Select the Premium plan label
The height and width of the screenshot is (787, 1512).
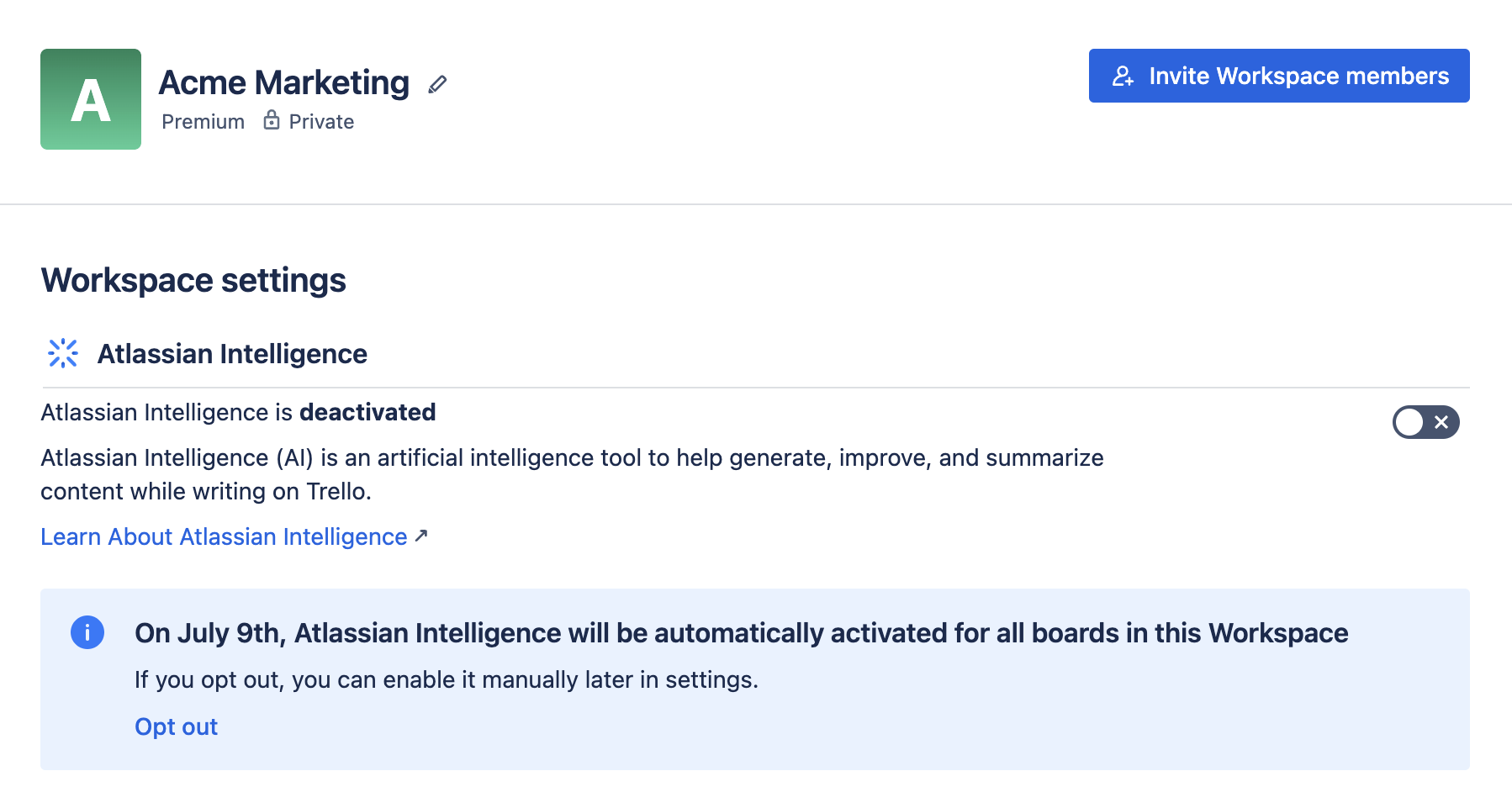click(203, 121)
